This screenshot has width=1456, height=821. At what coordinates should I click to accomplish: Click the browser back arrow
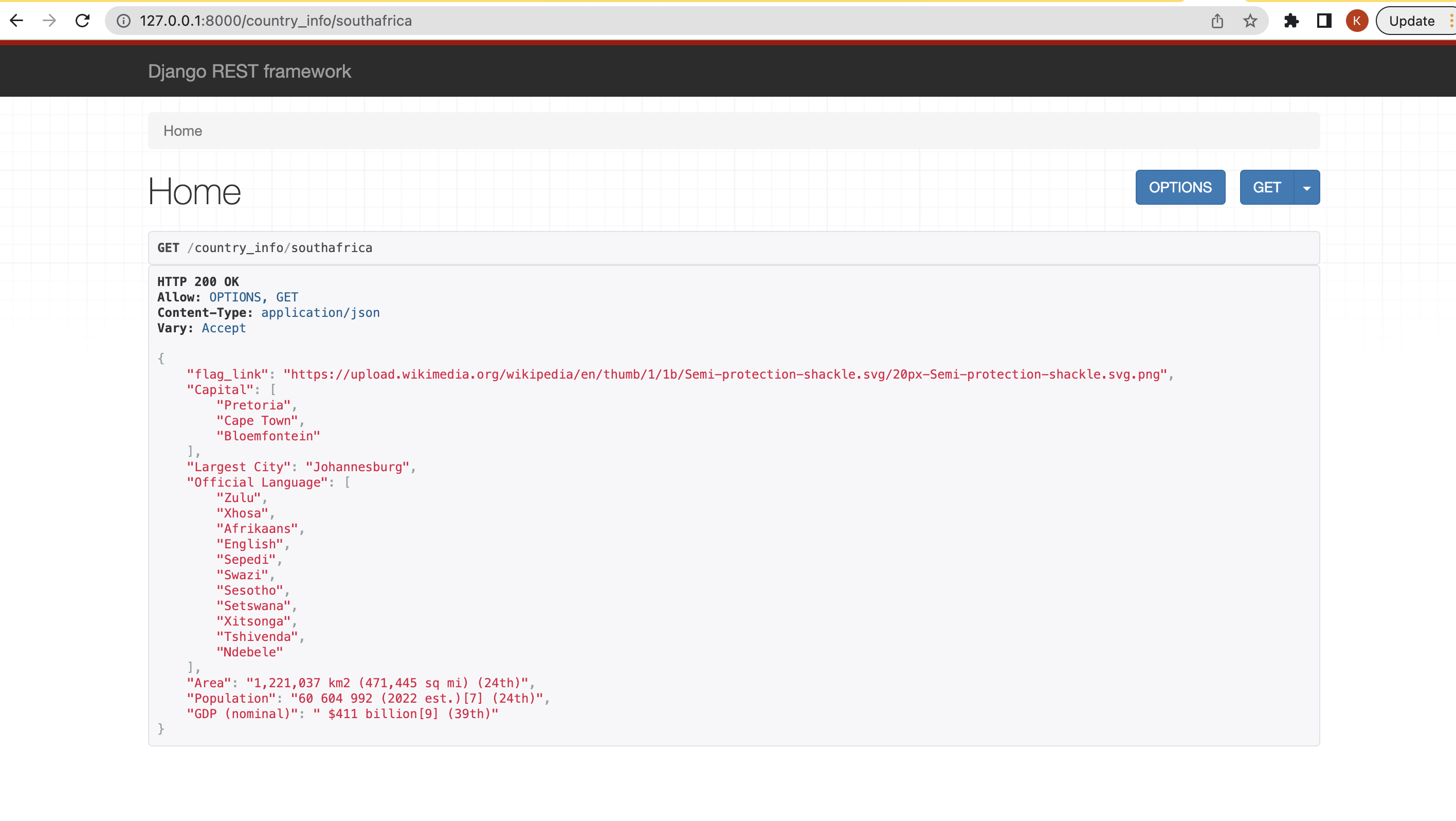tap(16, 21)
